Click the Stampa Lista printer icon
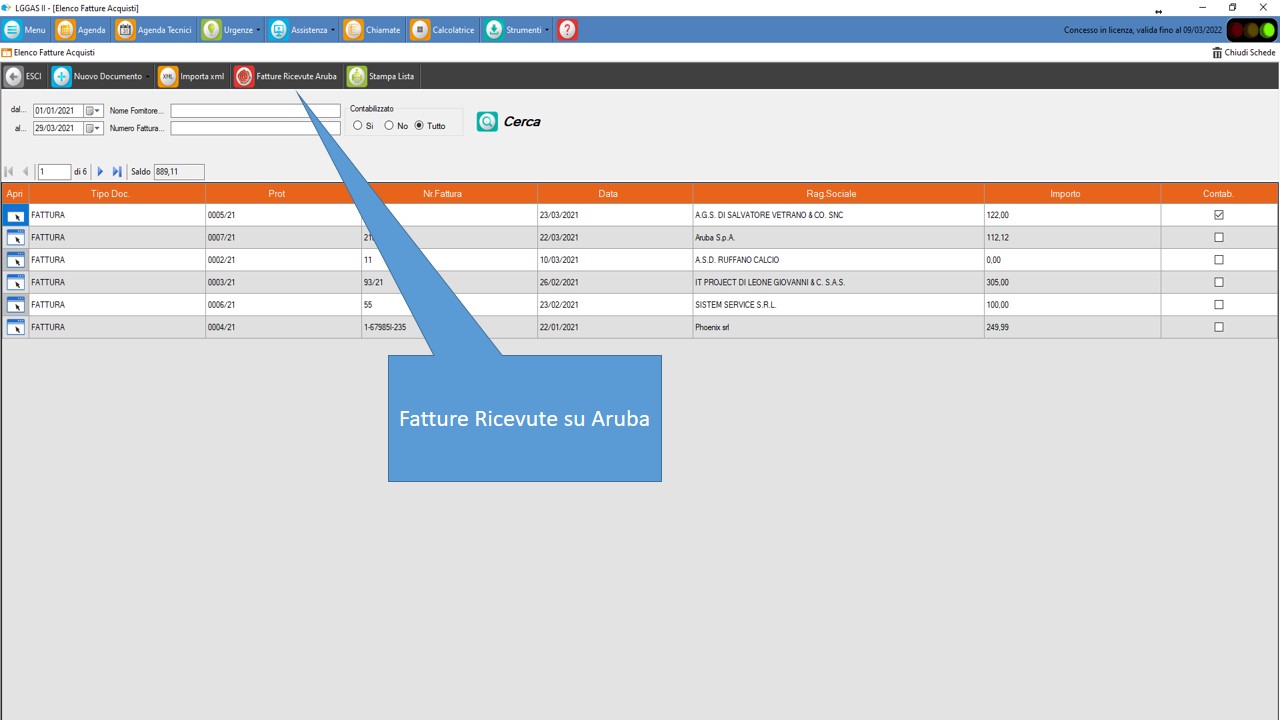 356,76
